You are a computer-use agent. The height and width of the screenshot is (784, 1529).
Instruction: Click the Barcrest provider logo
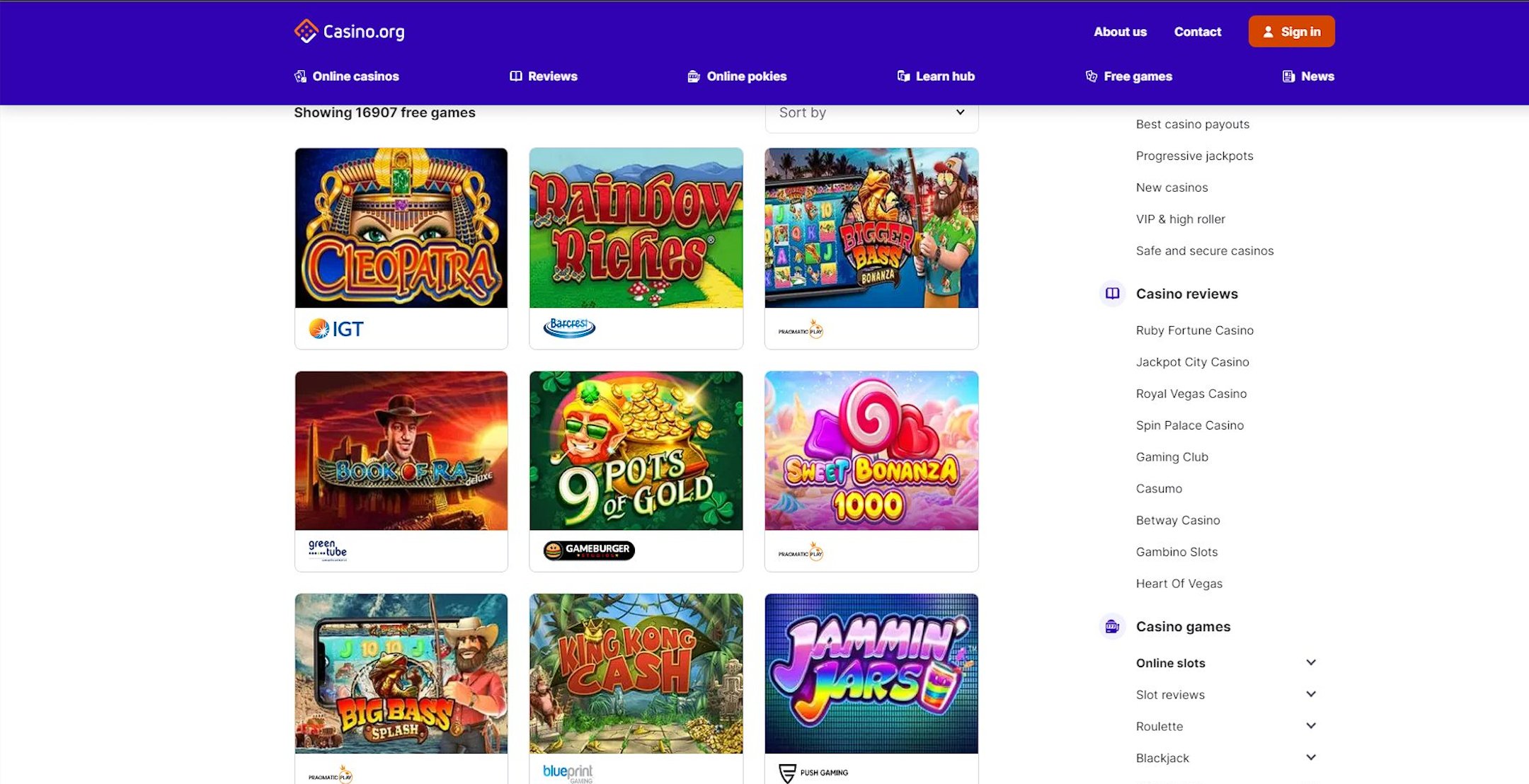(x=569, y=327)
